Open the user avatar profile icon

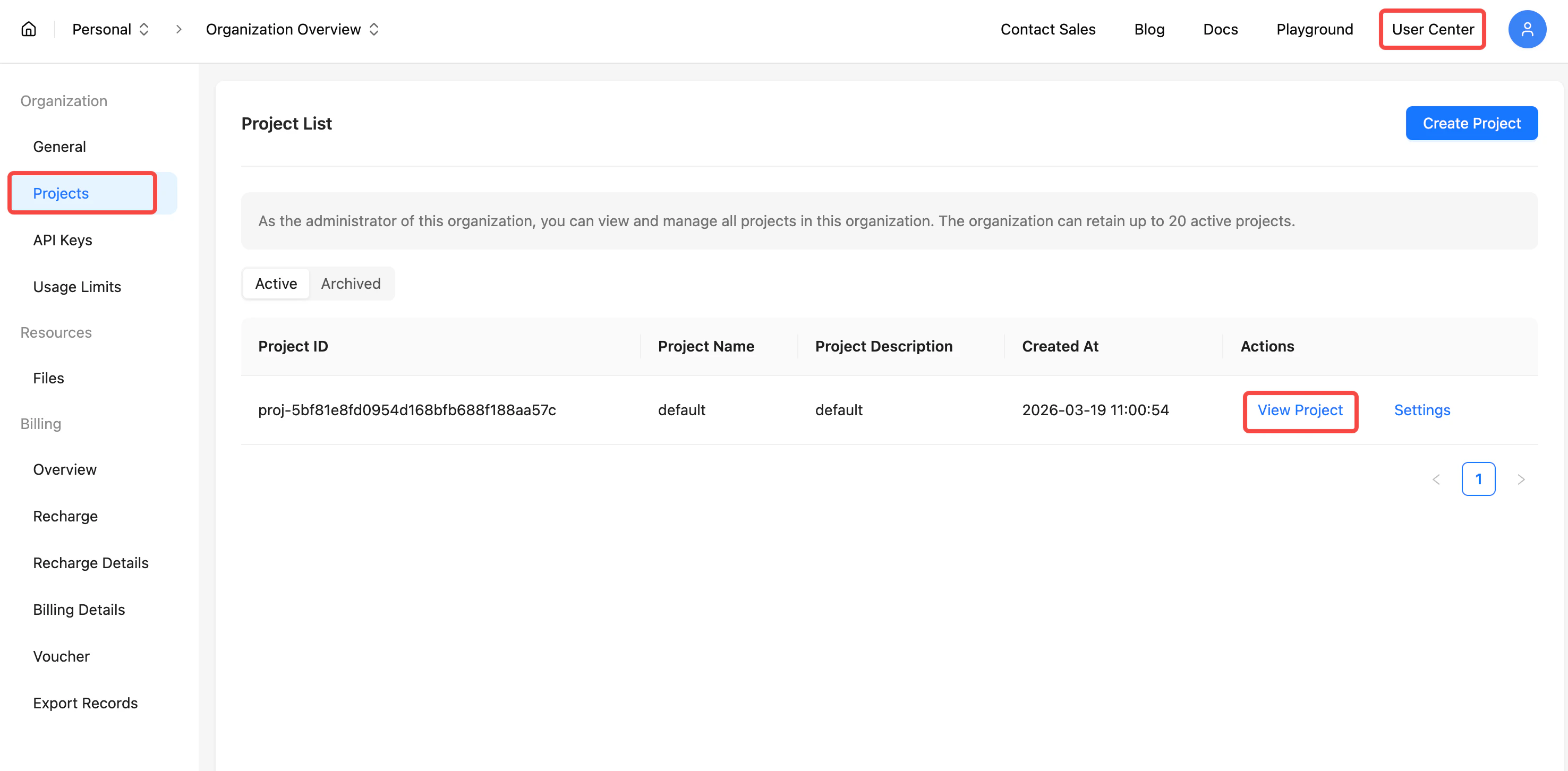point(1527,29)
